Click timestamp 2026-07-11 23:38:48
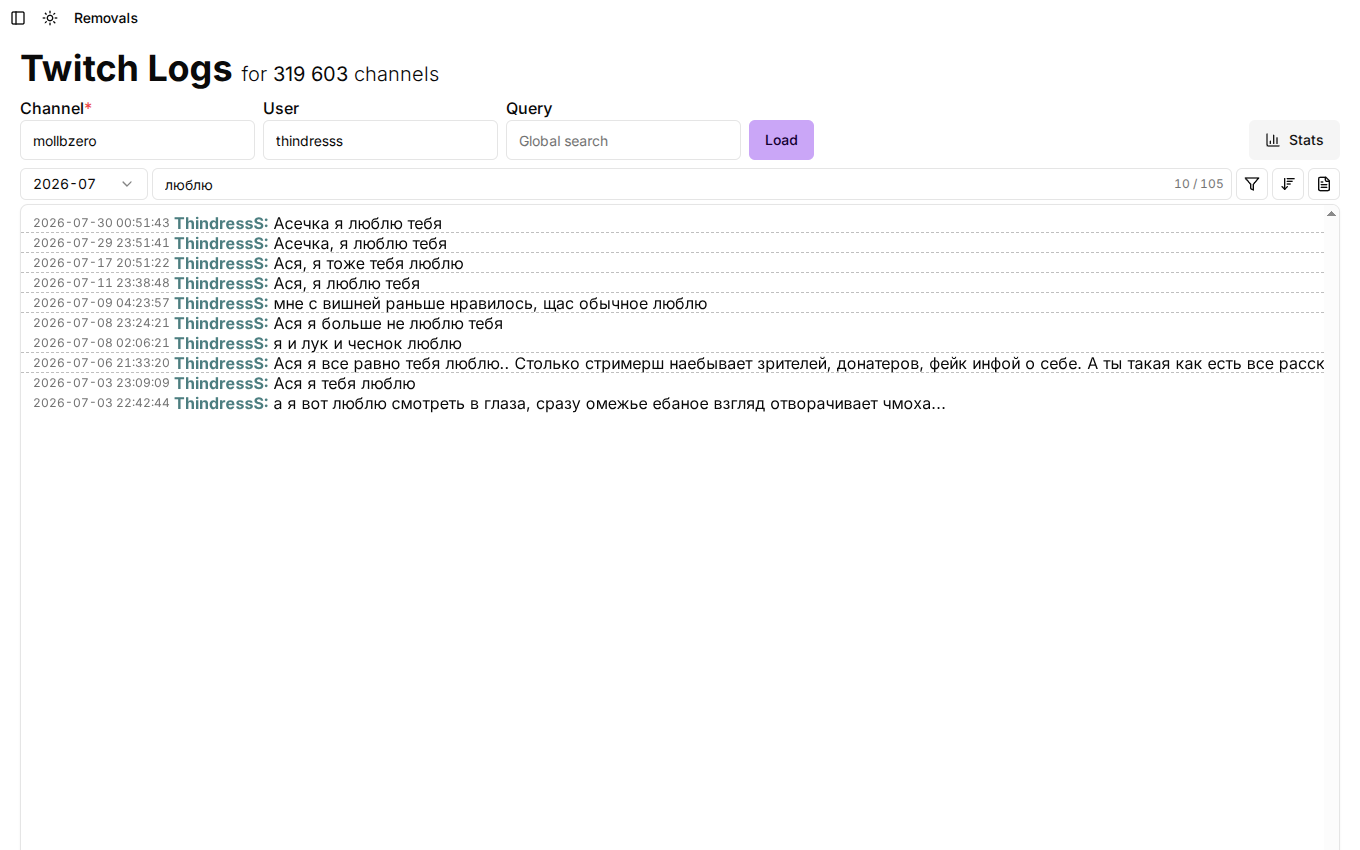The height and width of the screenshot is (850, 1360). click(101, 283)
